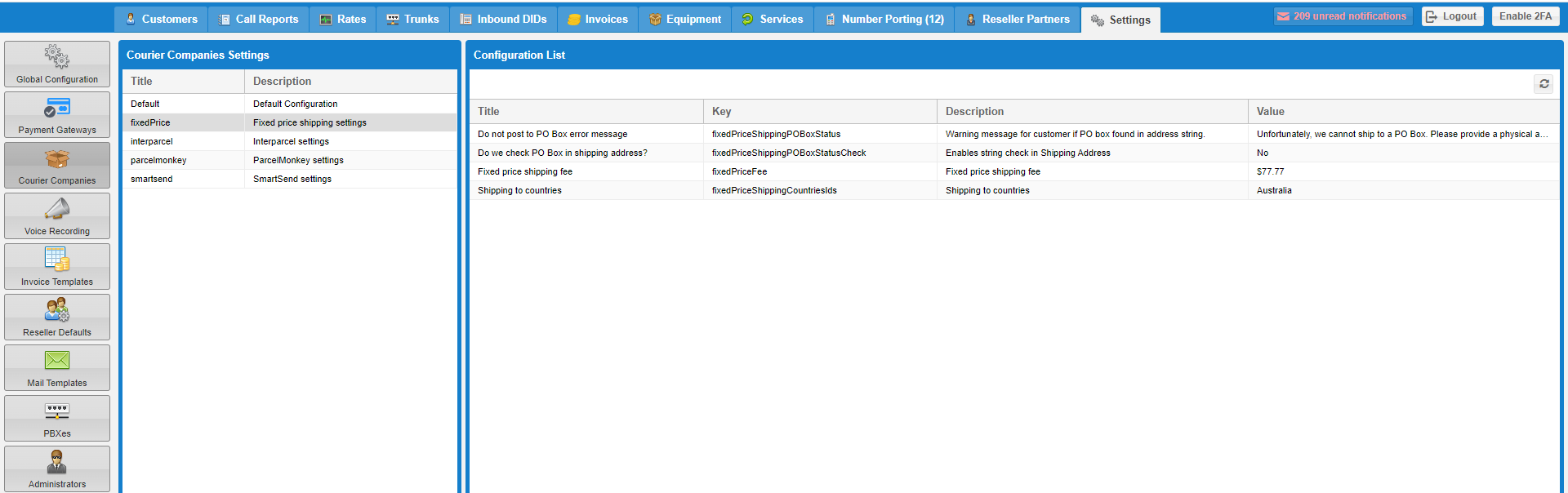Viewport: 1568px width, 493px height.
Task: Click the unread notifications envelope icon
Action: 1284,16
